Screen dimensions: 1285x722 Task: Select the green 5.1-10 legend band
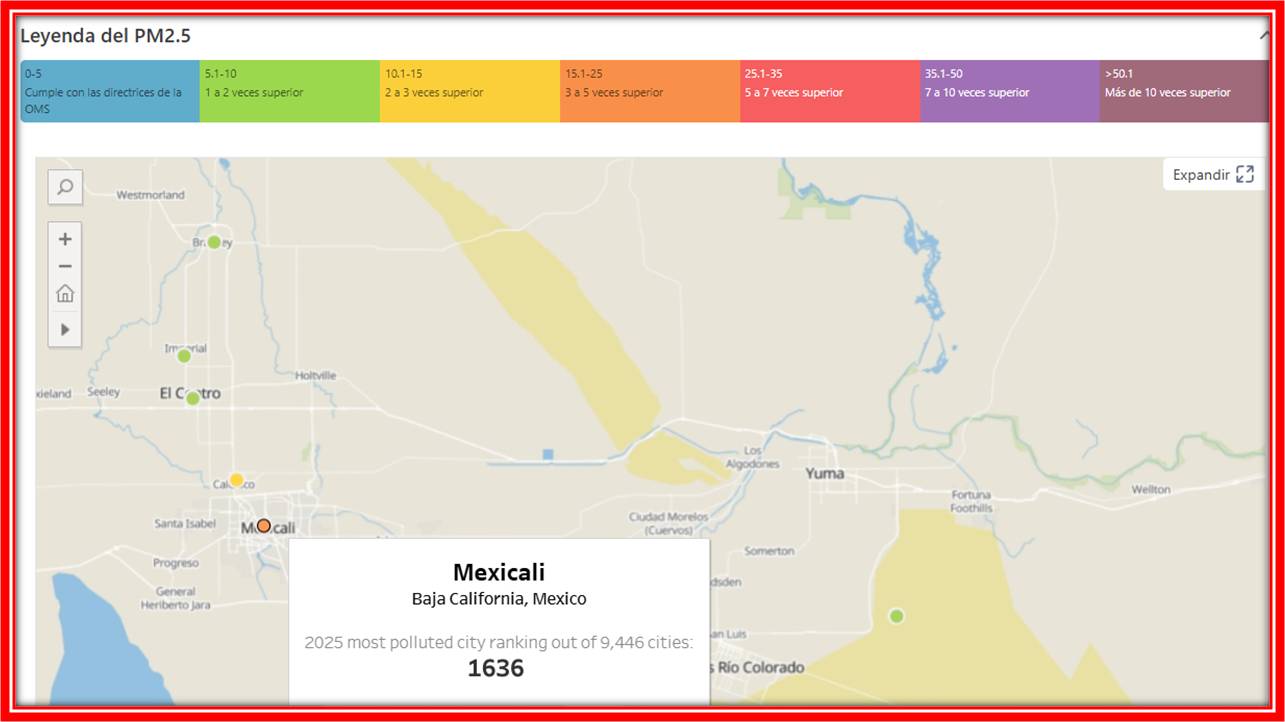click(x=290, y=91)
